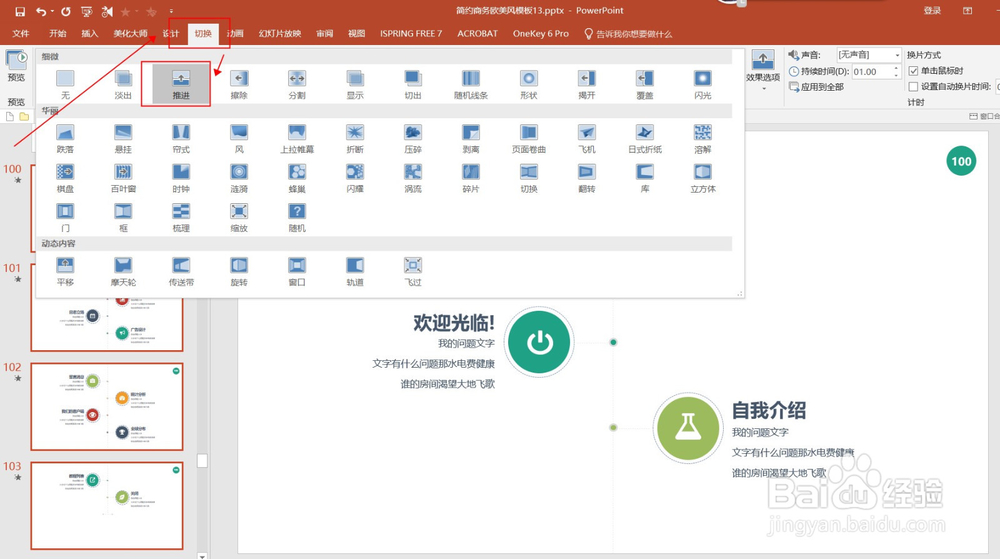Screen dimensions: 1000x559
Task: Switch to the ACROBAT tab
Action: tap(477, 34)
